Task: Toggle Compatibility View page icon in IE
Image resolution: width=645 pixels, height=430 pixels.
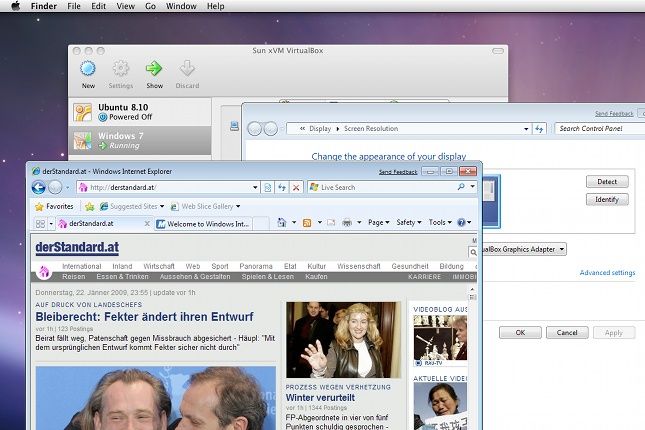Action: click(267, 187)
